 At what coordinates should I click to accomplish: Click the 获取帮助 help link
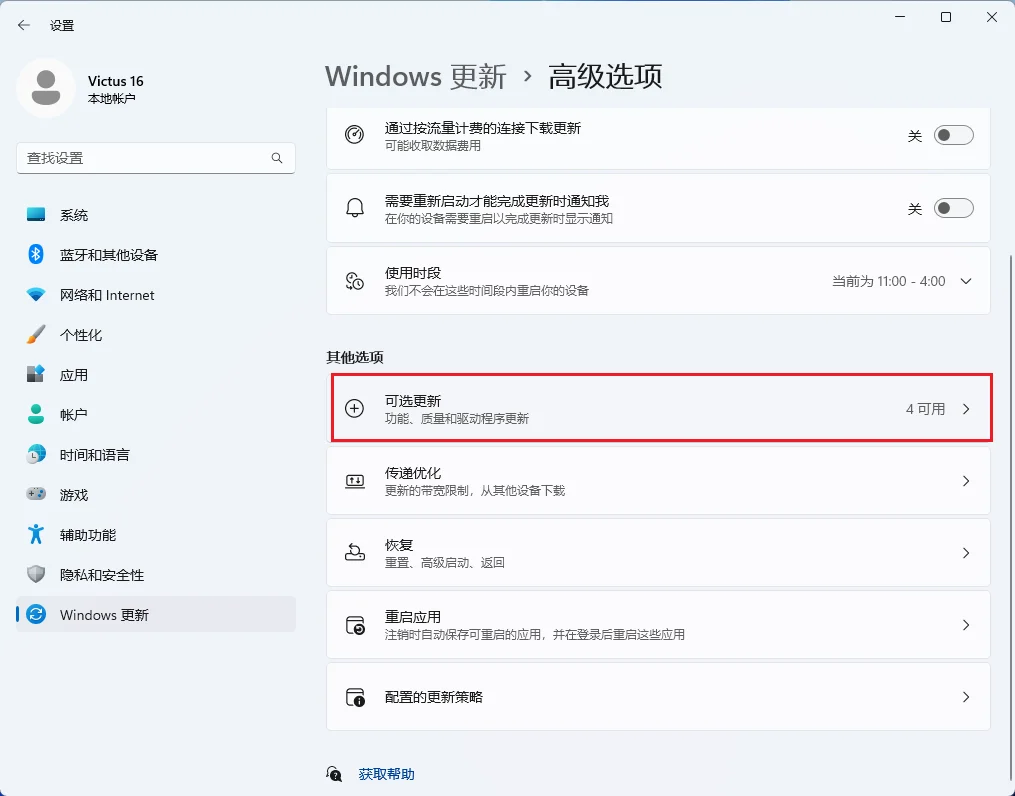coord(385,773)
